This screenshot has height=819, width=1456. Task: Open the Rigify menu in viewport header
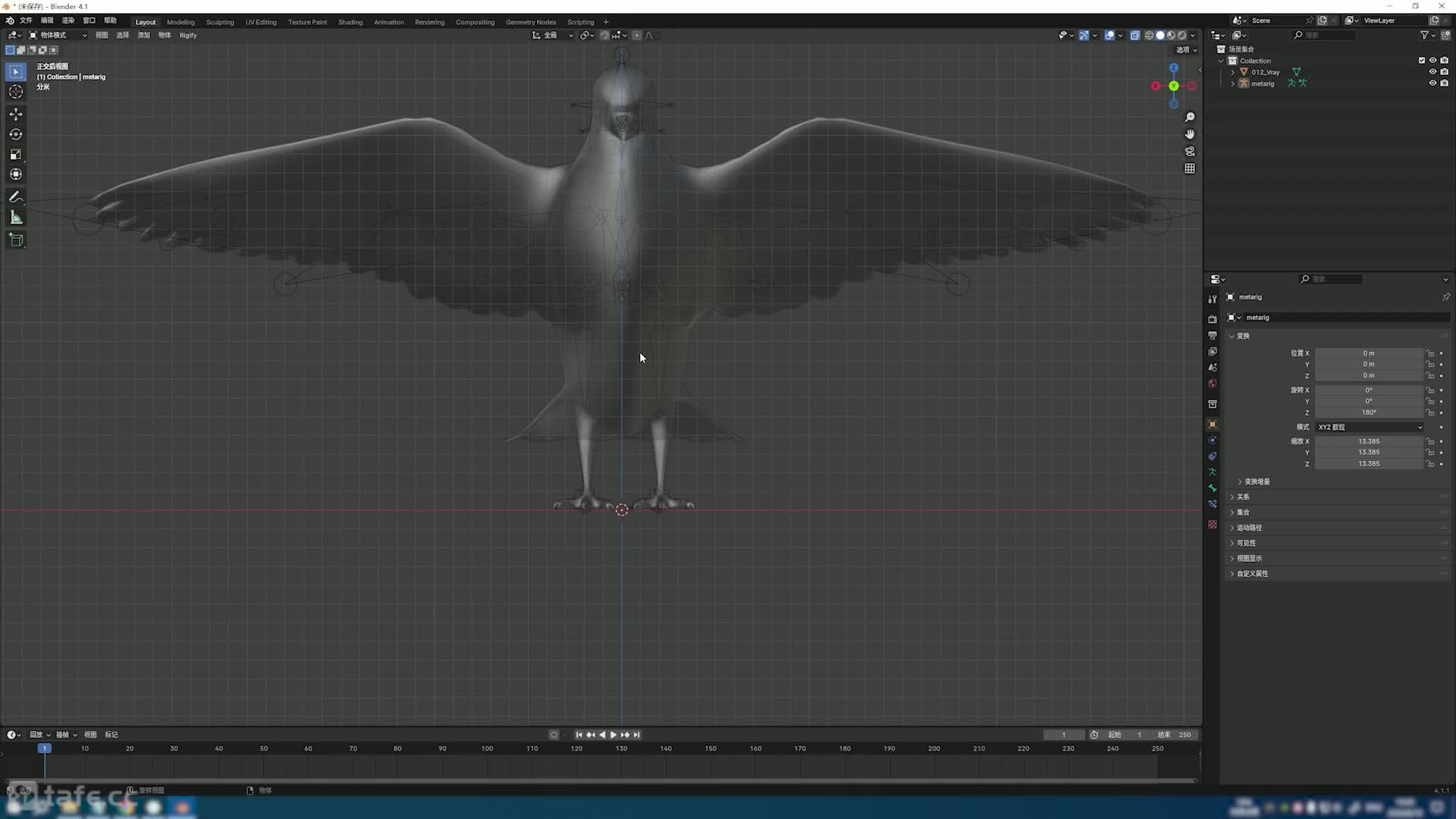coord(188,35)
